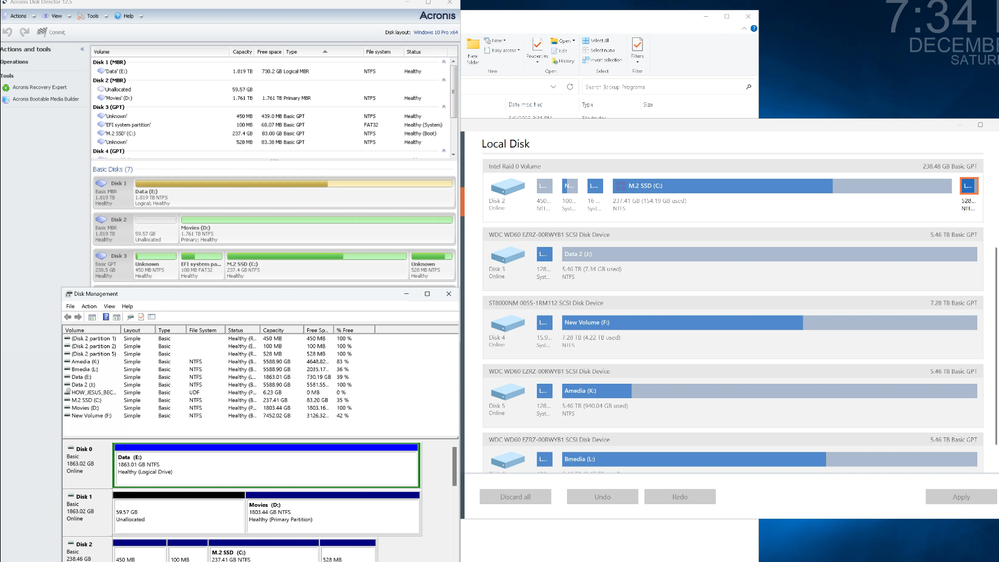Click rightmost panel icon in Disk Management toolbar
999x562 pixels.
152,317
